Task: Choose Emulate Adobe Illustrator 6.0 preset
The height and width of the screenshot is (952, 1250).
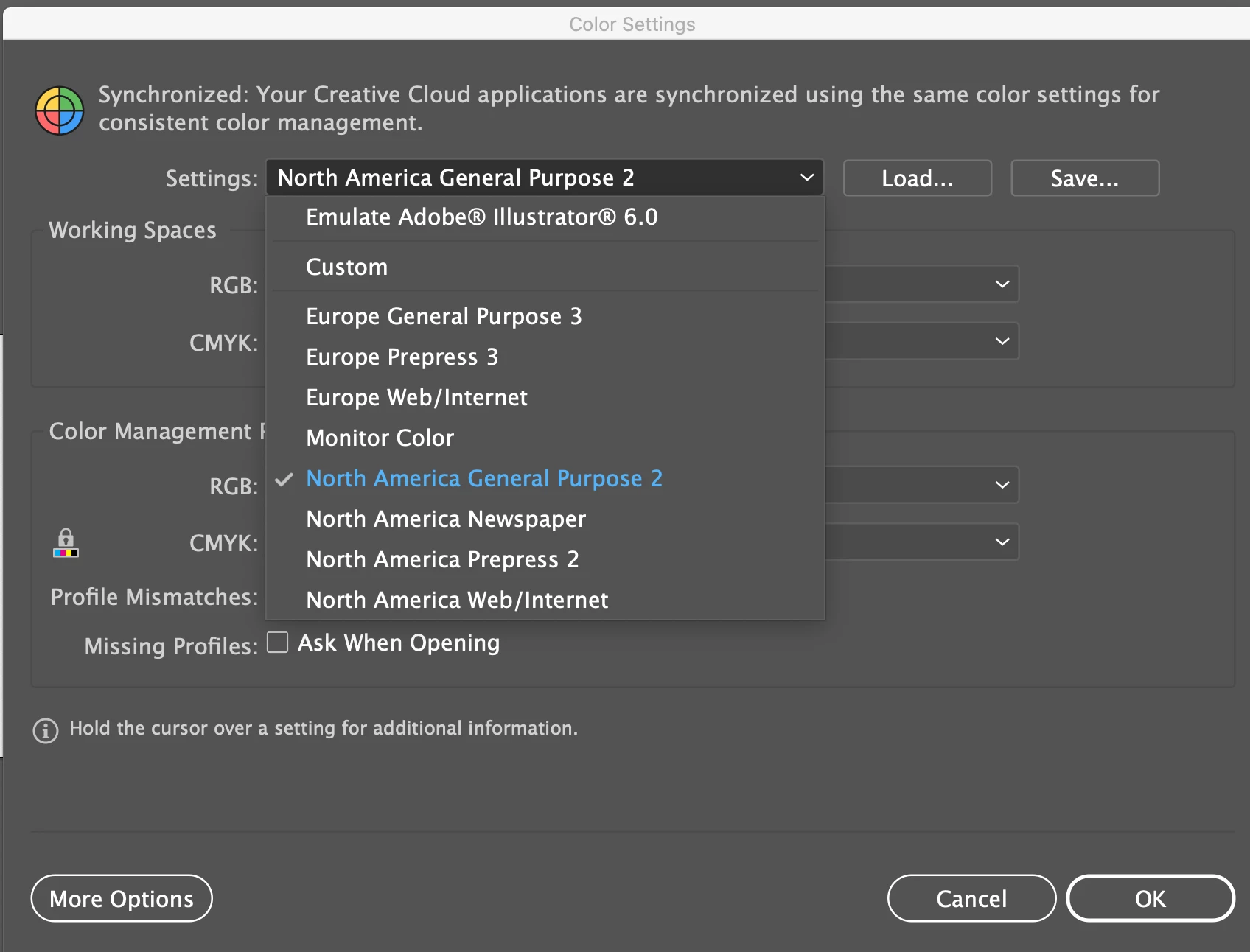Action: pos(545,217)
